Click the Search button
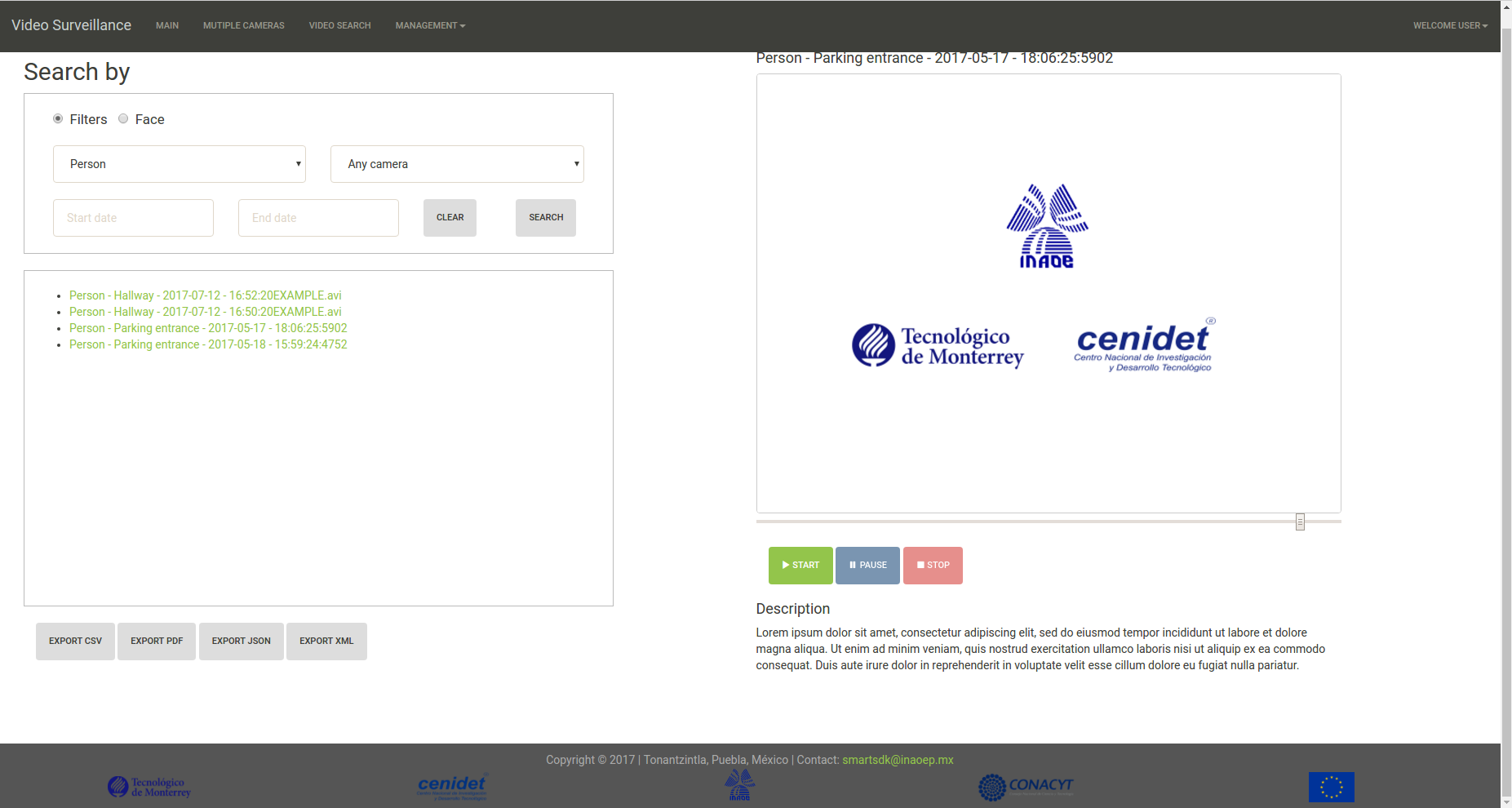This screenshot has height=808, width=1512. pos(546,218)
